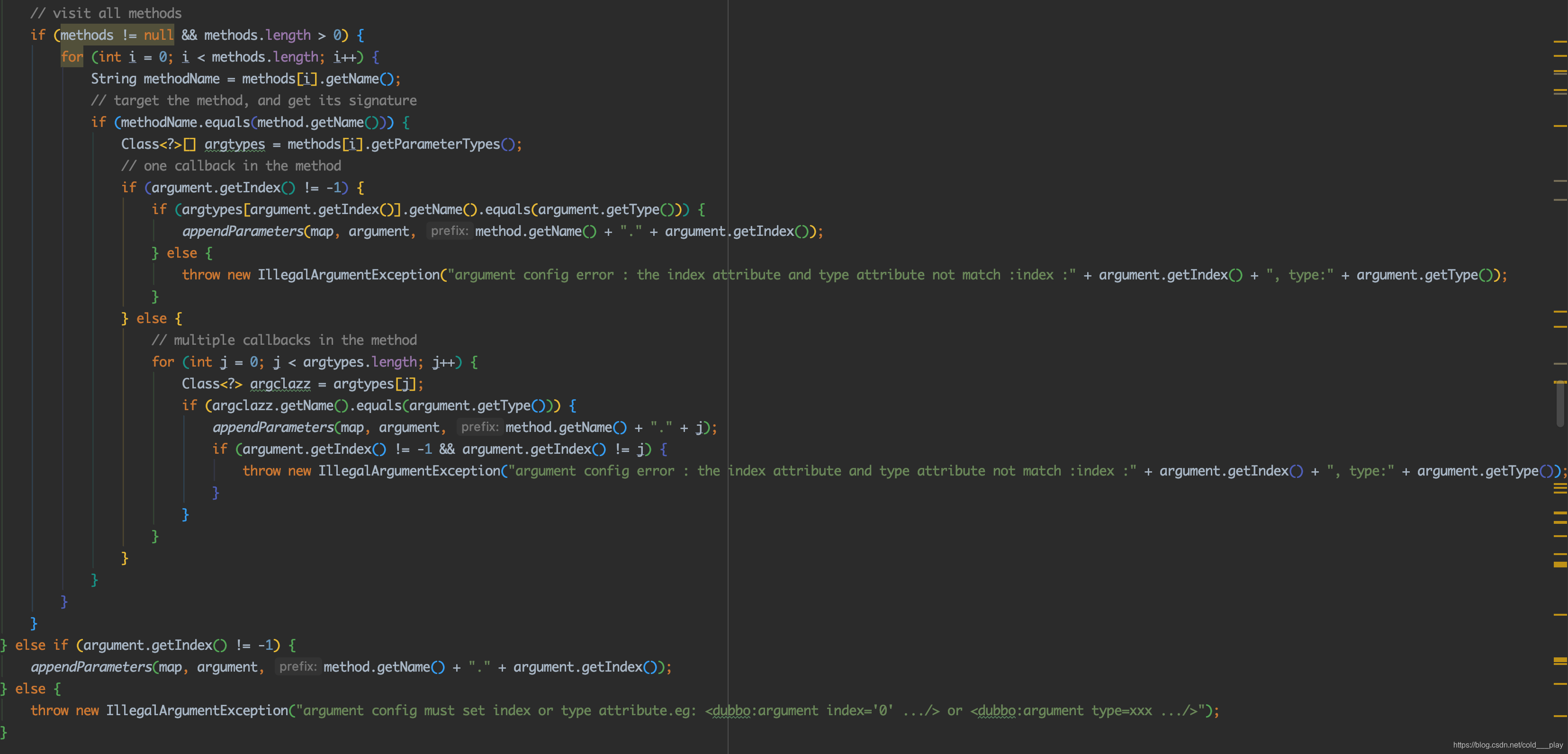Viewport: 1568px width, 754px height.
Task: Click the 'prefix:' hint before argument.getIndex() in the nested if
Action: pyautogui.click(x=449, y=231)
